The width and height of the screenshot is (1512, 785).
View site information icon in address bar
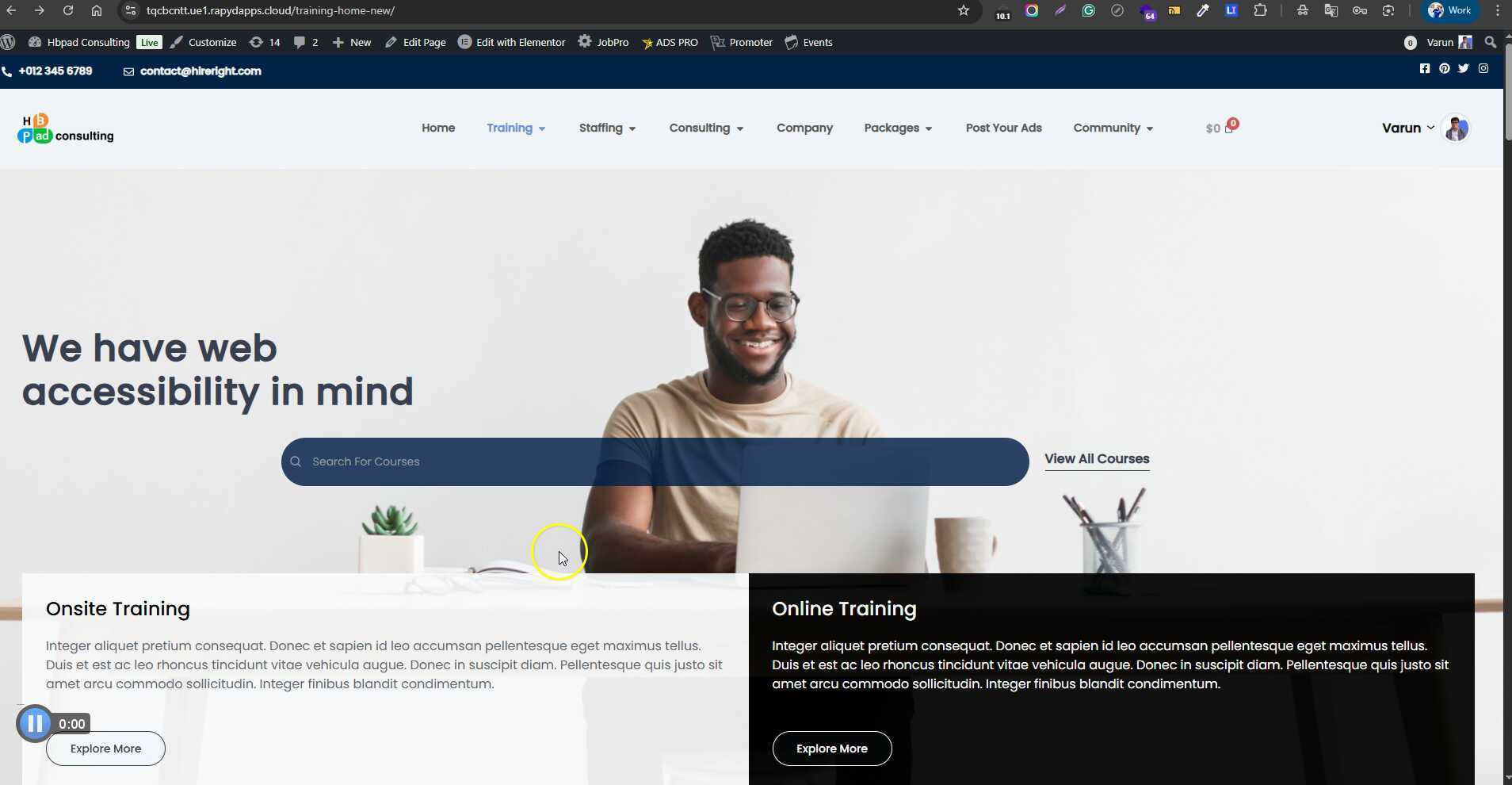click(x=131, y=10)
